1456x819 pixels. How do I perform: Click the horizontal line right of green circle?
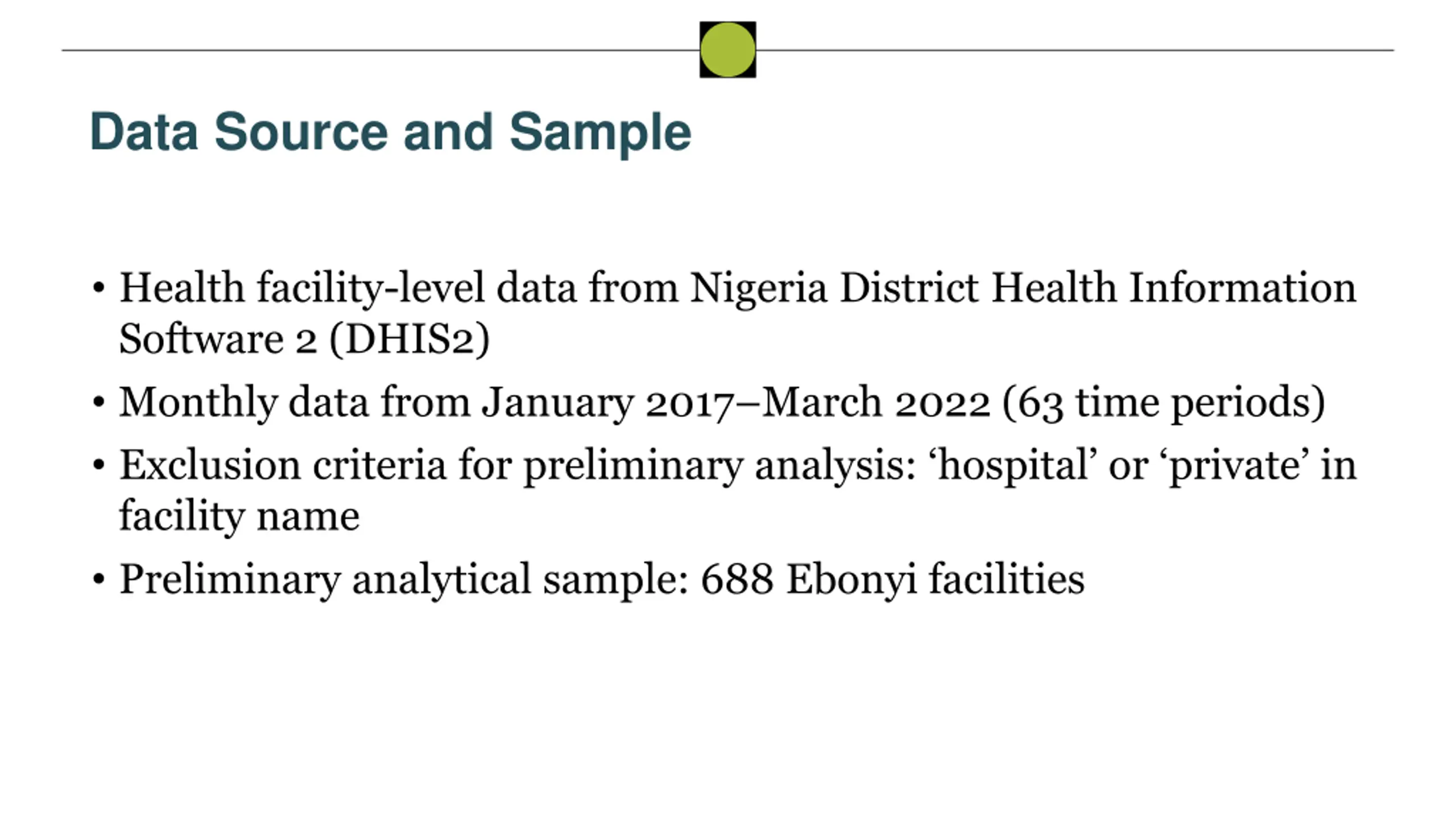[x=1075, y=50]
